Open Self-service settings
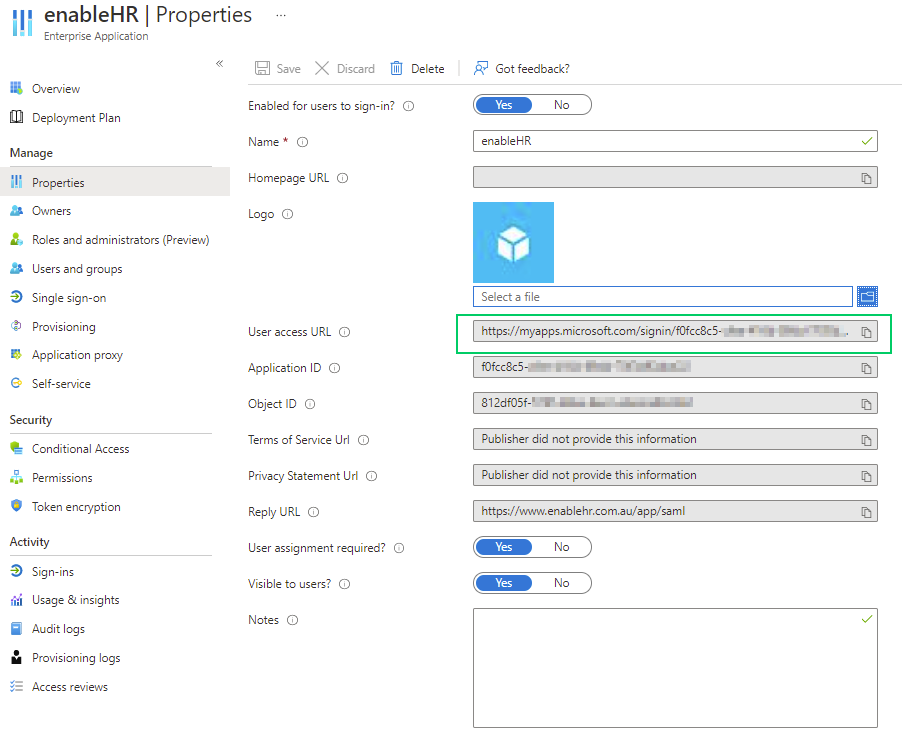902x739 pixels. coord(61,384)
